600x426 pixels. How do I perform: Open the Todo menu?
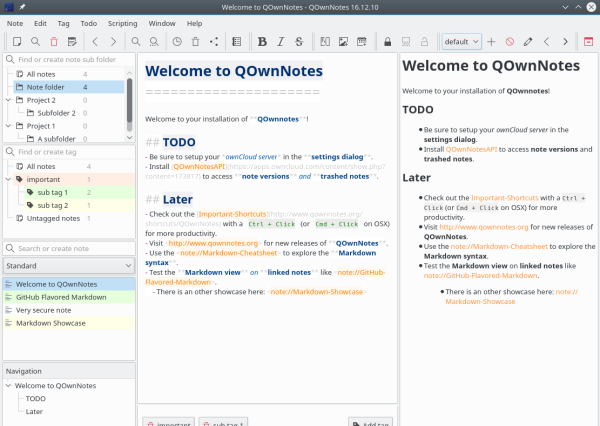pyautogui.click(x=88, y=23)
